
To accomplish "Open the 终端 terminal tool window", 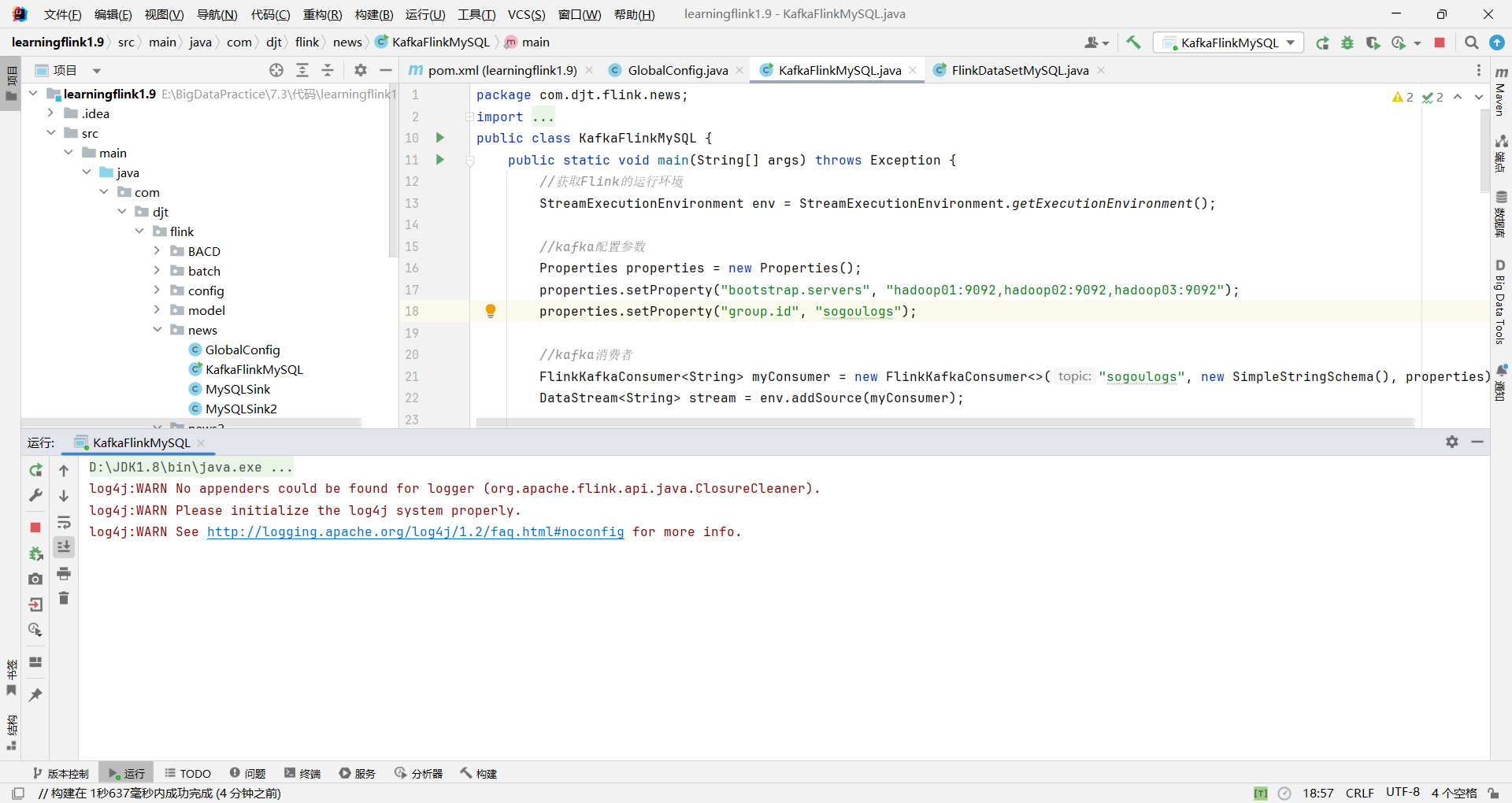I will pos(302,773).
